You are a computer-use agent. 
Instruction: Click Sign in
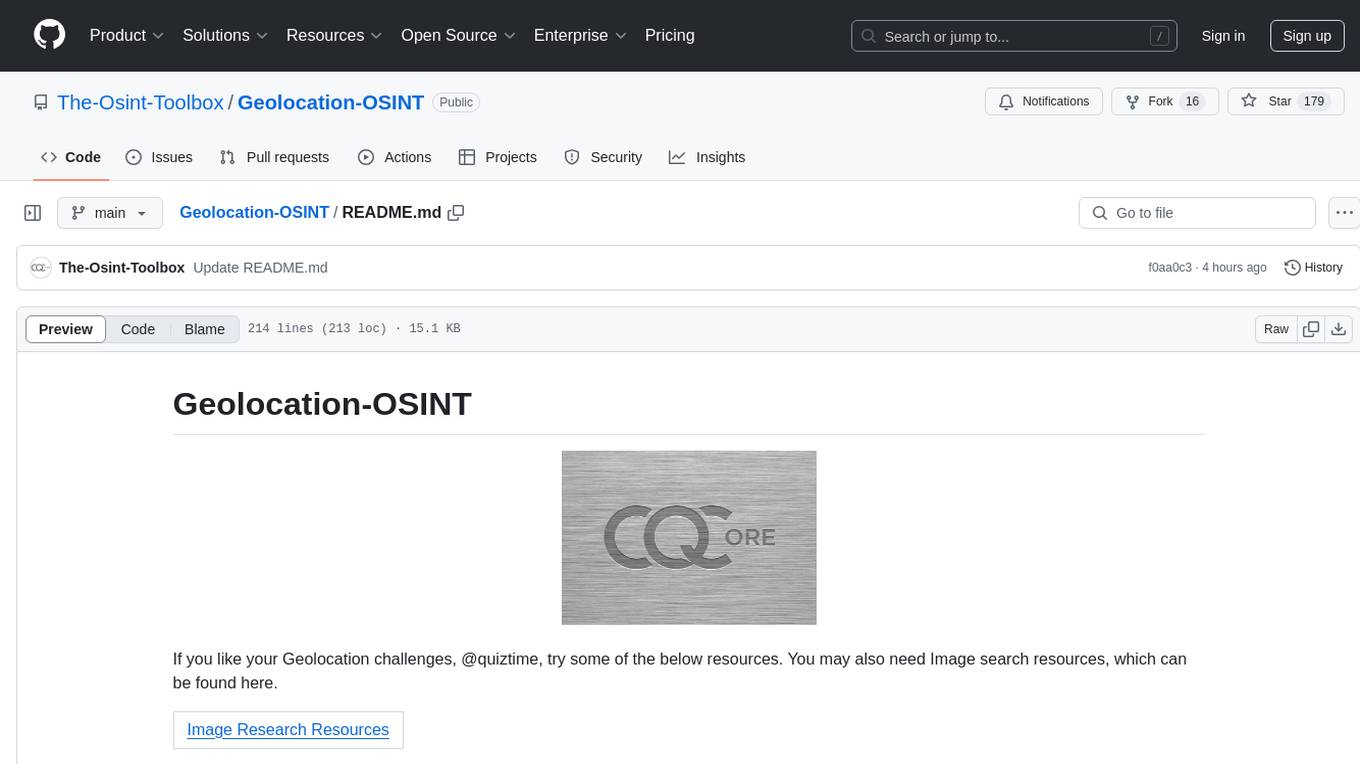1223,36
